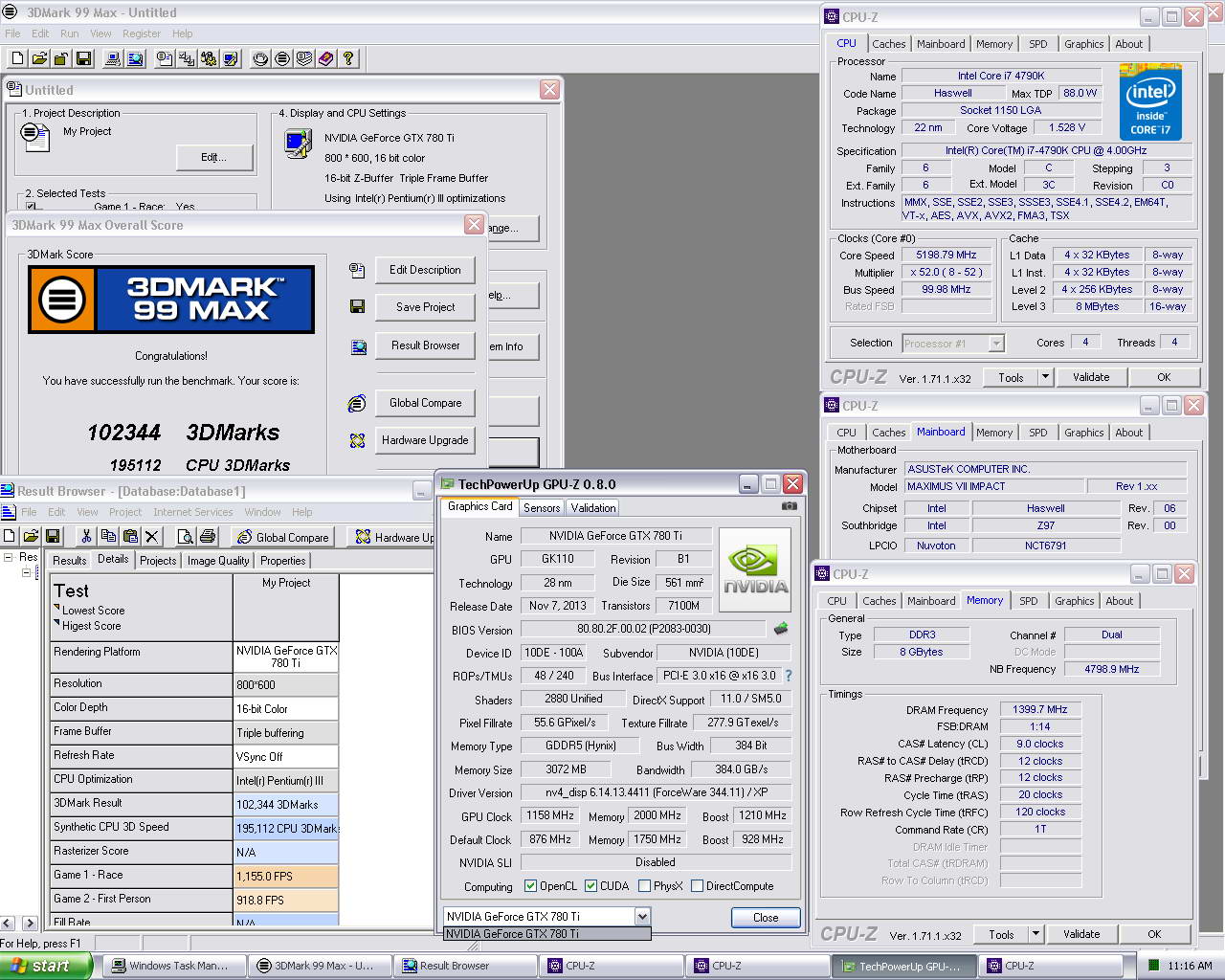The image size is (1225, 980).
Task: Click Open folder icon in 3DMark toolbar
Action: pyautogui.click(x=39, y=58)
